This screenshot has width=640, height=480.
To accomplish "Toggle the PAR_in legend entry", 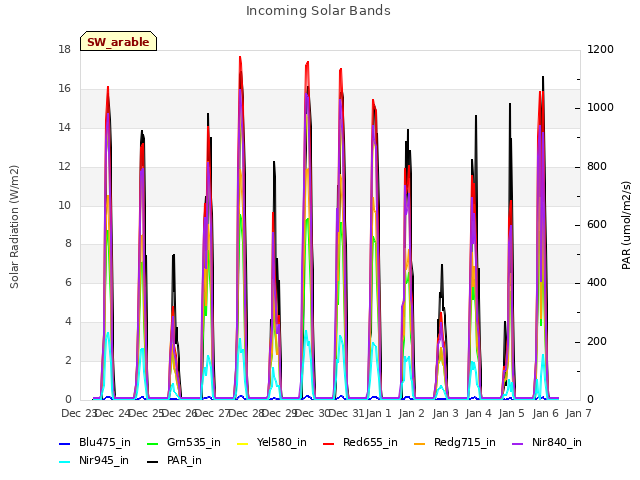I will [x=174, y=460].
